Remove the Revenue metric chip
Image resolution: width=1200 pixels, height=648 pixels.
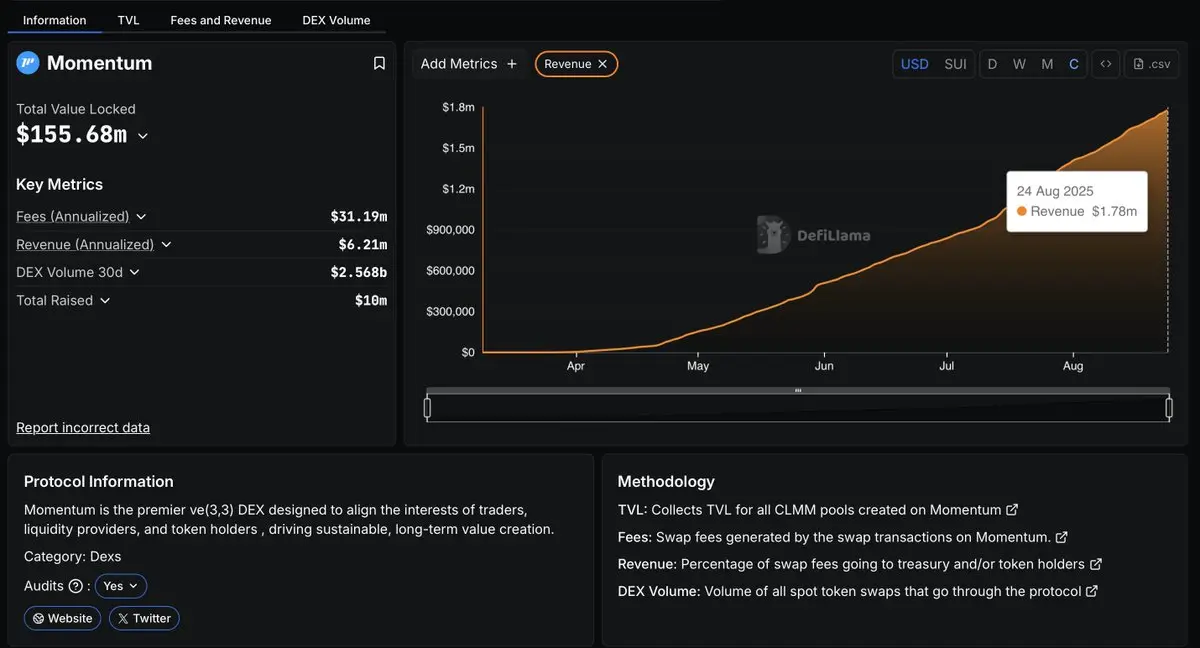603,64
